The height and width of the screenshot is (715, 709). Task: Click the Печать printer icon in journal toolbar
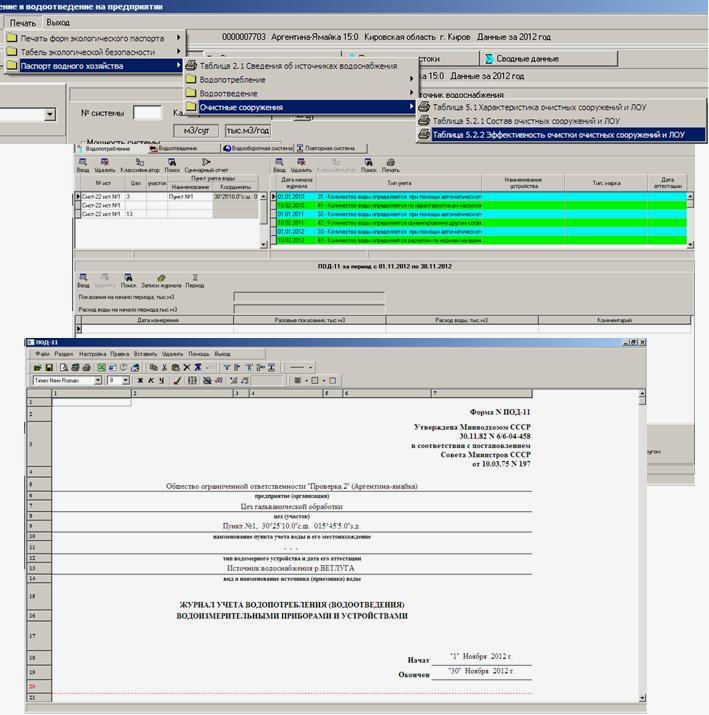click(391, 165)
